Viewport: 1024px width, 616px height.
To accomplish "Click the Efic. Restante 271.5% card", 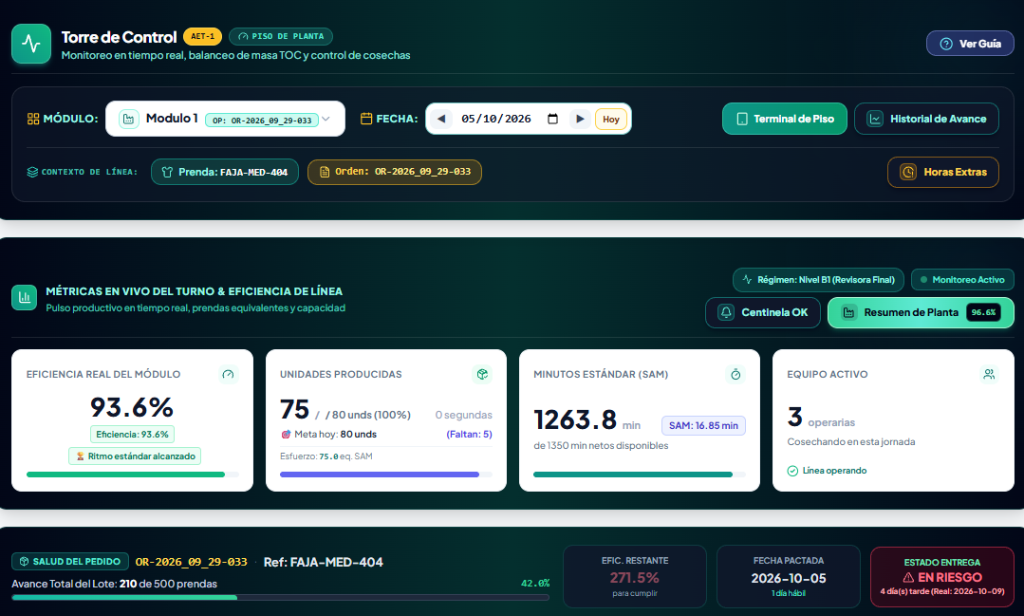I will pyautogui.click(x=635, y=577).
